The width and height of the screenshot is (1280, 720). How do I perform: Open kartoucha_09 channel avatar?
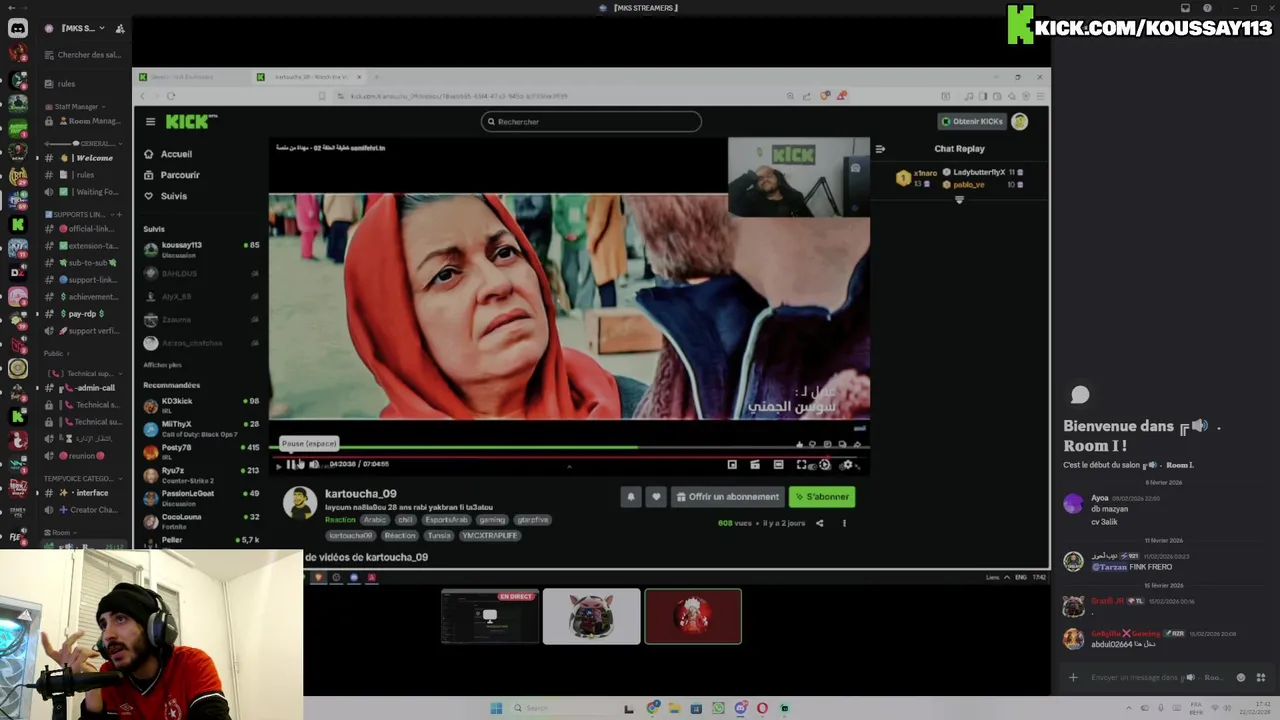pyautogui.click(x=299, y=503)
